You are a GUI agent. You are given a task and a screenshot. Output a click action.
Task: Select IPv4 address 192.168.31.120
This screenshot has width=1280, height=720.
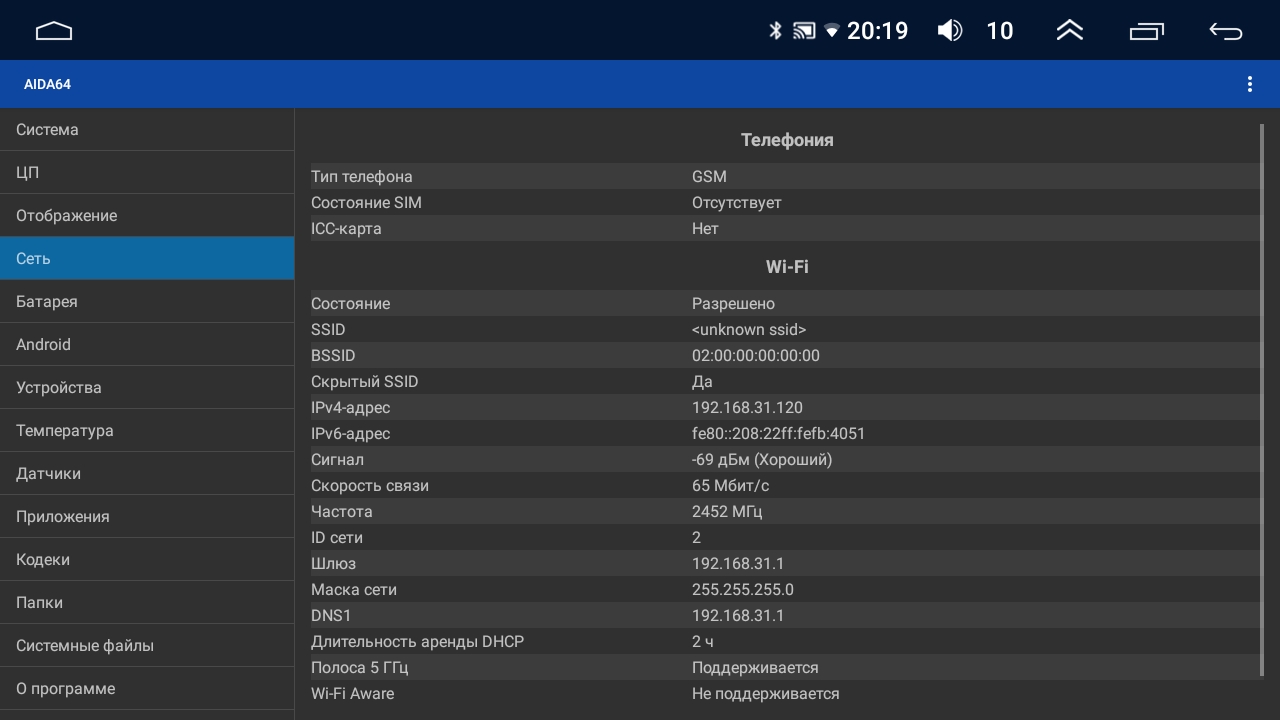(x=747, y=408)
